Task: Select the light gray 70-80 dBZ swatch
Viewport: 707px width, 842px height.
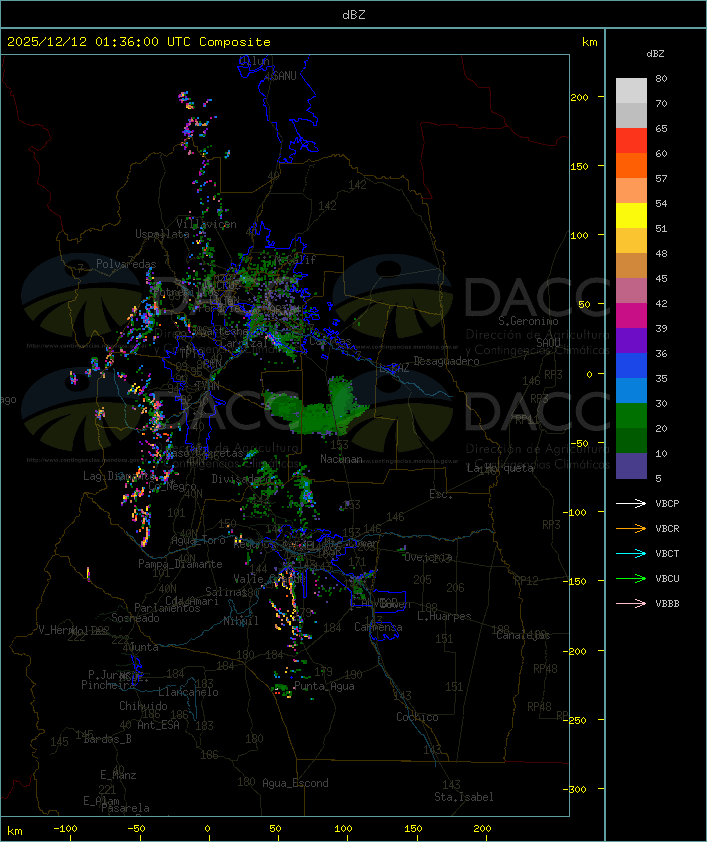Action: 631,90
